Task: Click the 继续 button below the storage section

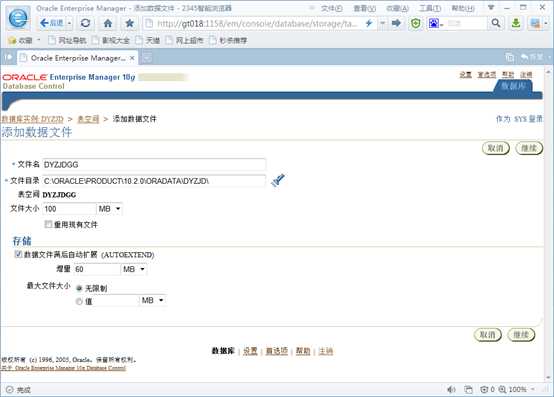Action: coord(521,334)
